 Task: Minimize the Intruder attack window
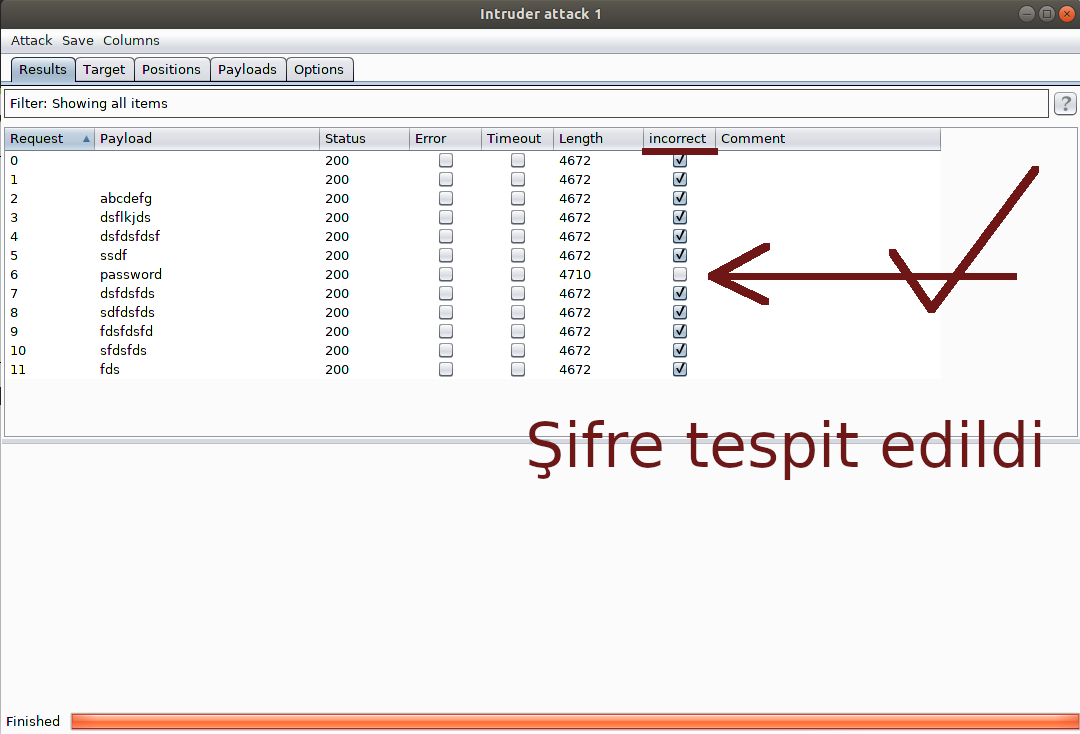[x=1028, y=13]
